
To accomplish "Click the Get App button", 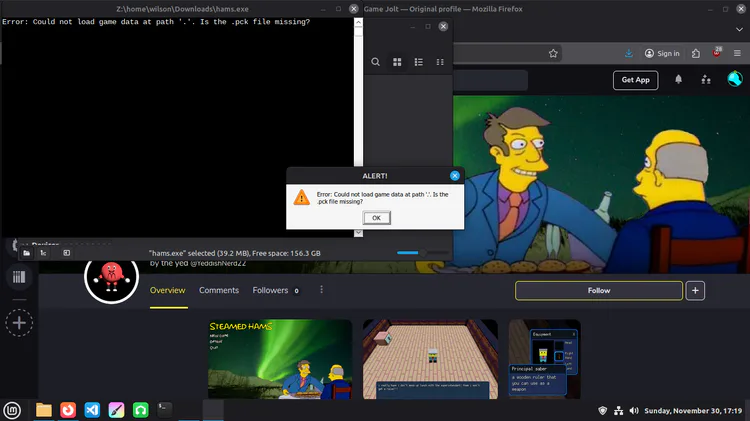I will [635, 80].
